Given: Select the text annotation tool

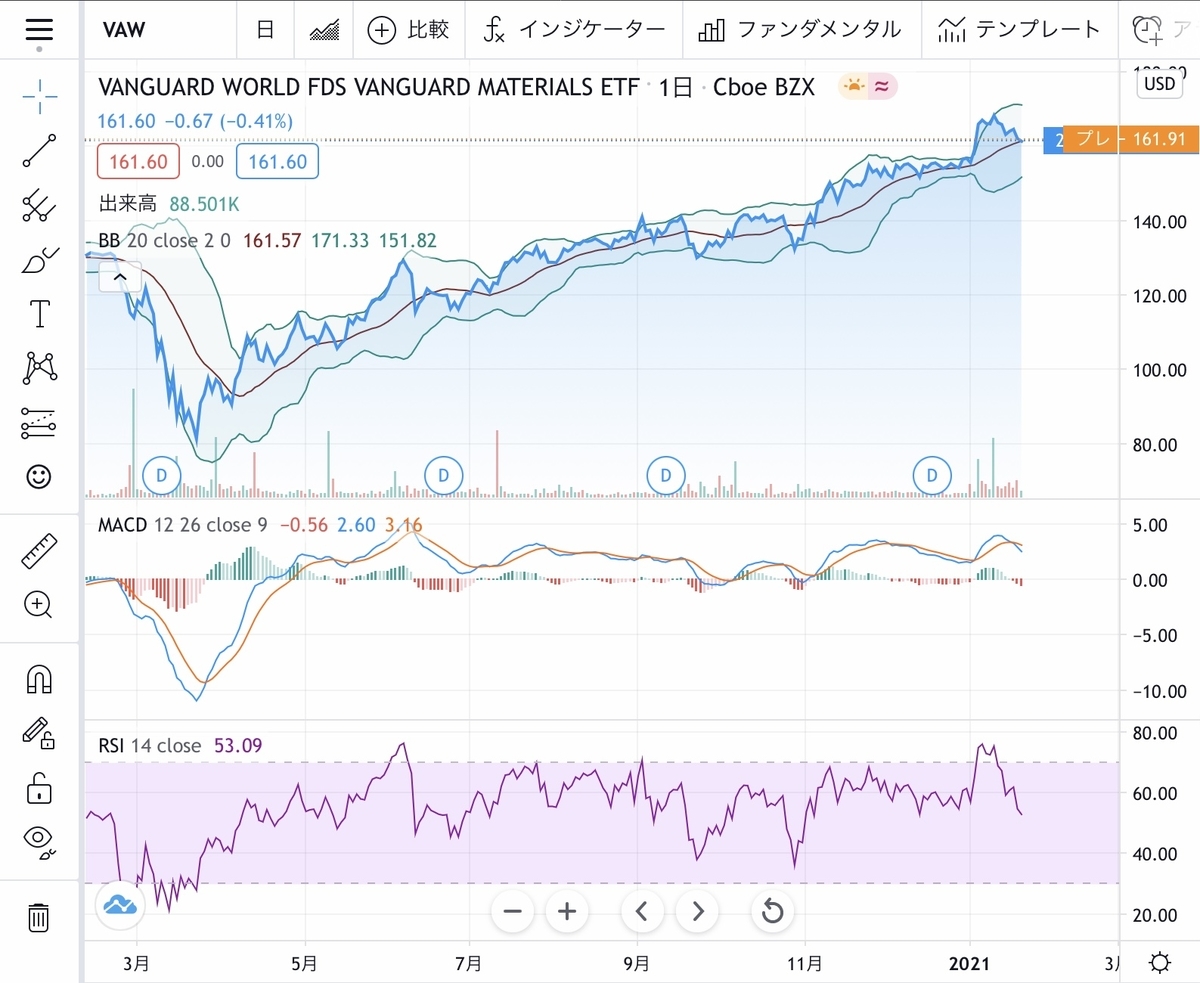Looking at the screenshot, I should (x=39, y=314).
